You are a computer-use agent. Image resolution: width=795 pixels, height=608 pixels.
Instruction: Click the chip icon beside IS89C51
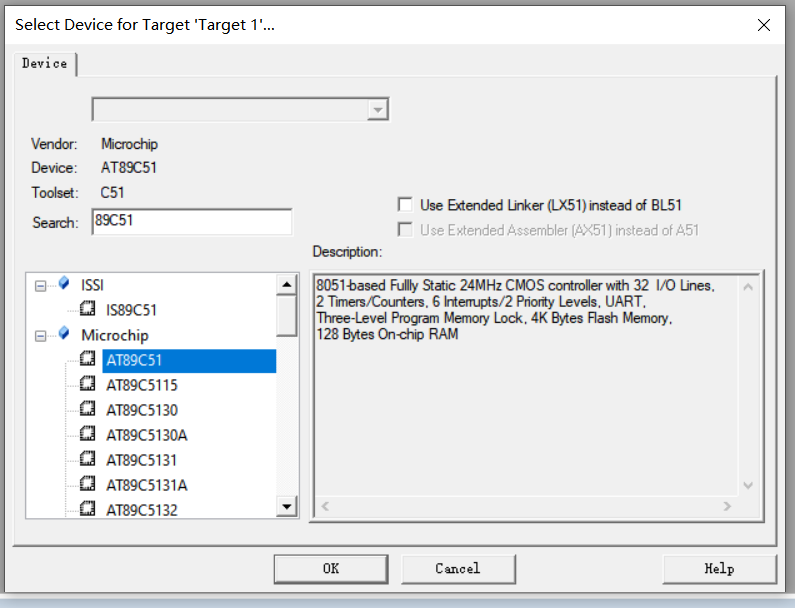pyautogui.click(x=88, y=308)
